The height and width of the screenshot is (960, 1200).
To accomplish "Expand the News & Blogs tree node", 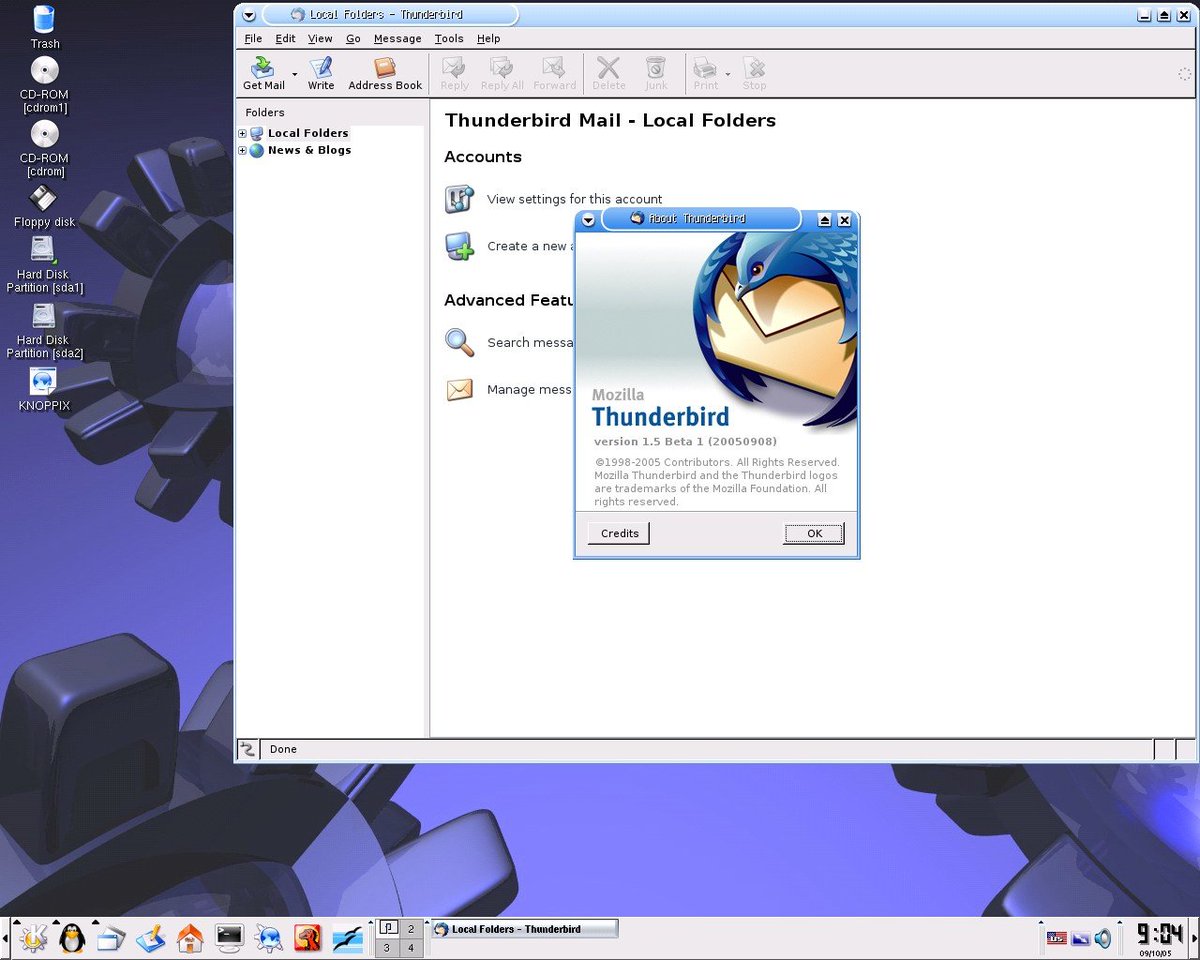I will [242, 150].
